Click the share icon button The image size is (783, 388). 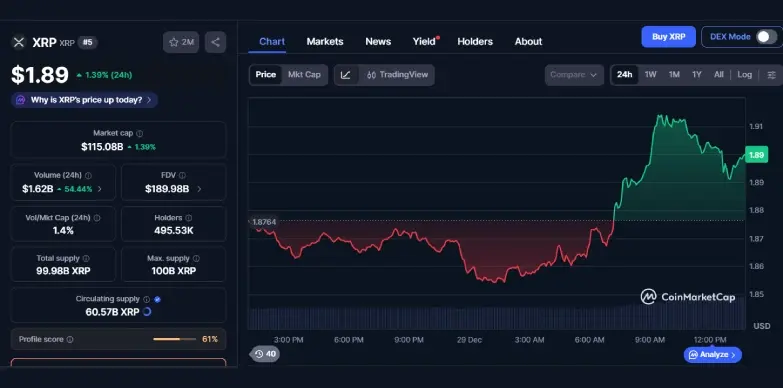pyautogui.click(x=215, y=42)
